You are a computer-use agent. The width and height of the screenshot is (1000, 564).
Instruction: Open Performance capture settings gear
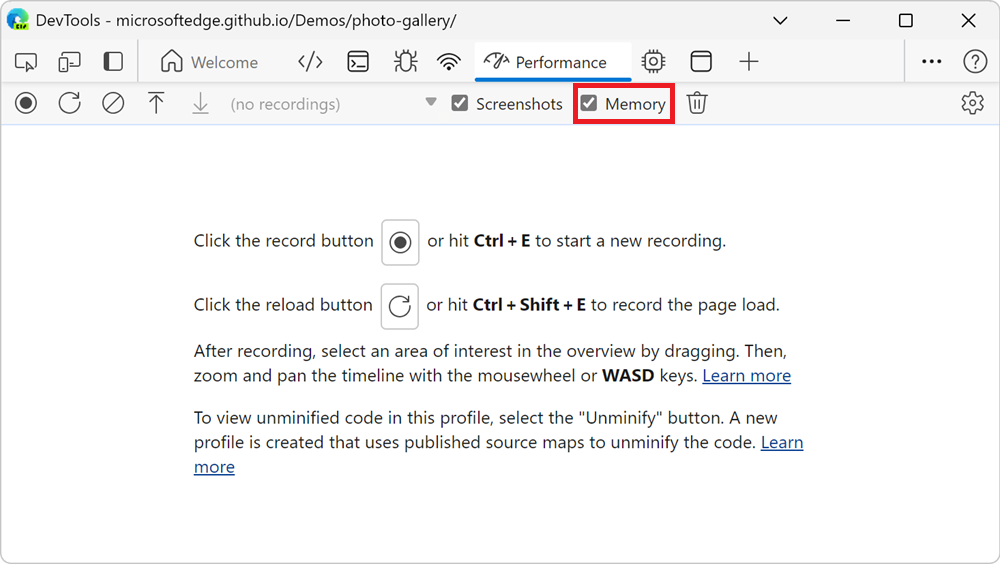973,103
